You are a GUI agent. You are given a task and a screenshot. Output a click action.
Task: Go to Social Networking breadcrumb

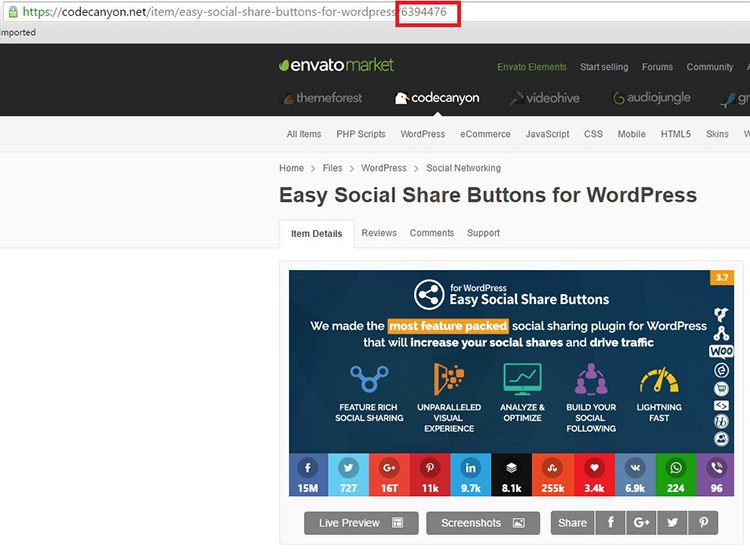pyautogui.click(x=463, y=168)
